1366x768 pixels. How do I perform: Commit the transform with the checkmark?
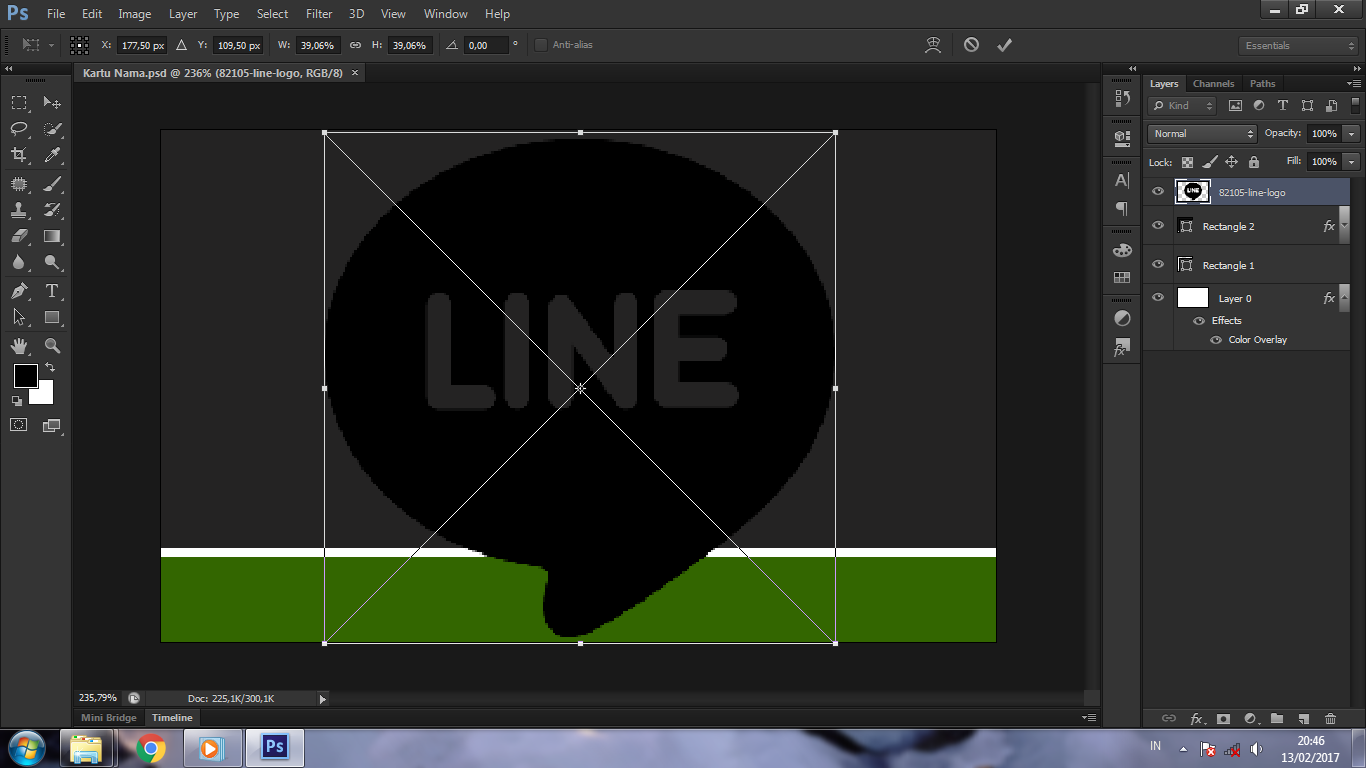[1004, 45]
